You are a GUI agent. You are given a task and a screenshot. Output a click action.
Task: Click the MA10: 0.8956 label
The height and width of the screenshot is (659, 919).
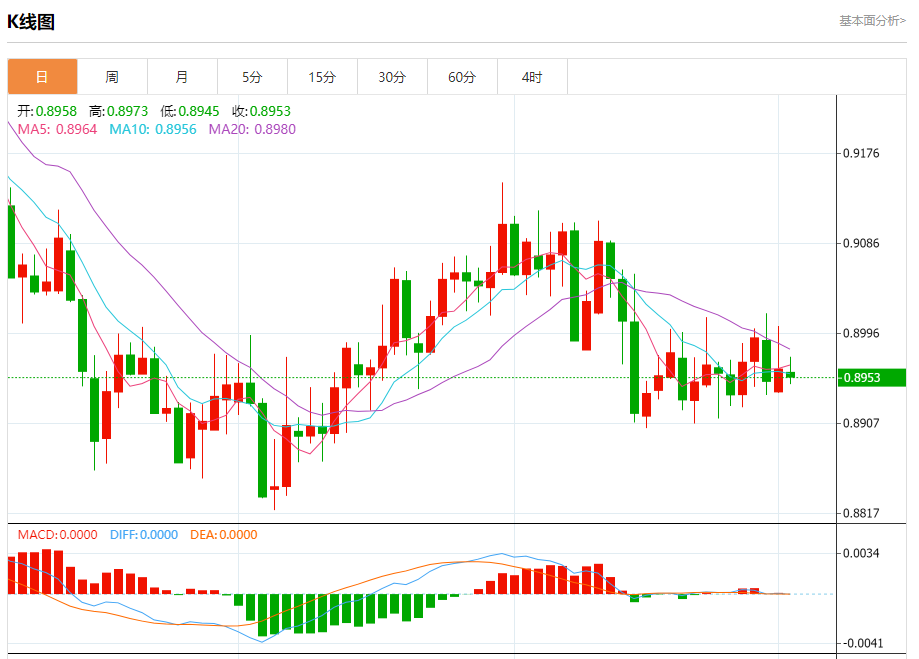click(x=153, y=129)
